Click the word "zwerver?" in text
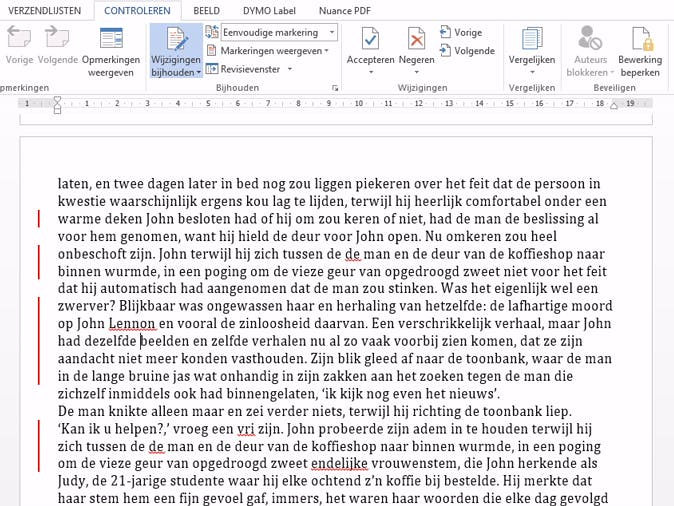The image size is (674, 506). tap(87, 306)
